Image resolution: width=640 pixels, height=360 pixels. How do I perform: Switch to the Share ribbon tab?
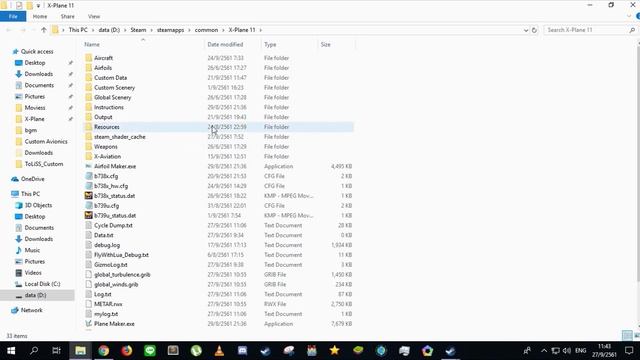tap(67, 16)
